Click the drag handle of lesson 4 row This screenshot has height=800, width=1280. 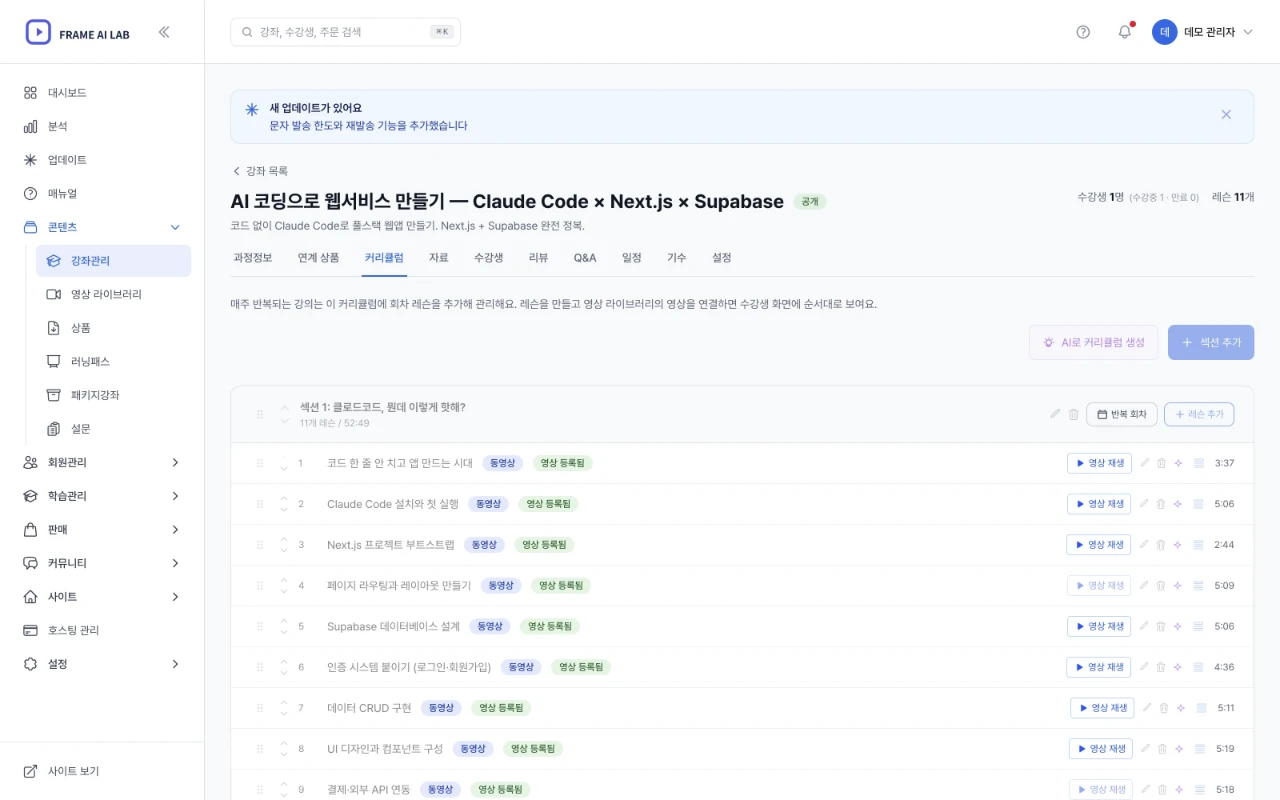[x=260, y=585]
